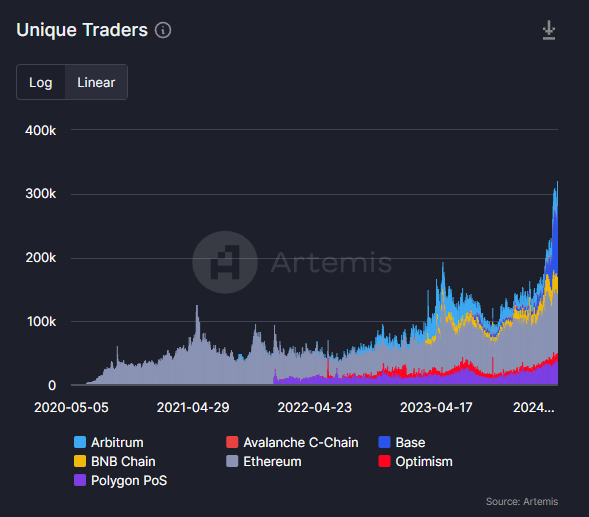589x517 pixels.
Task: Toggle the Optimism series in the legend
Action: point(415,461)
